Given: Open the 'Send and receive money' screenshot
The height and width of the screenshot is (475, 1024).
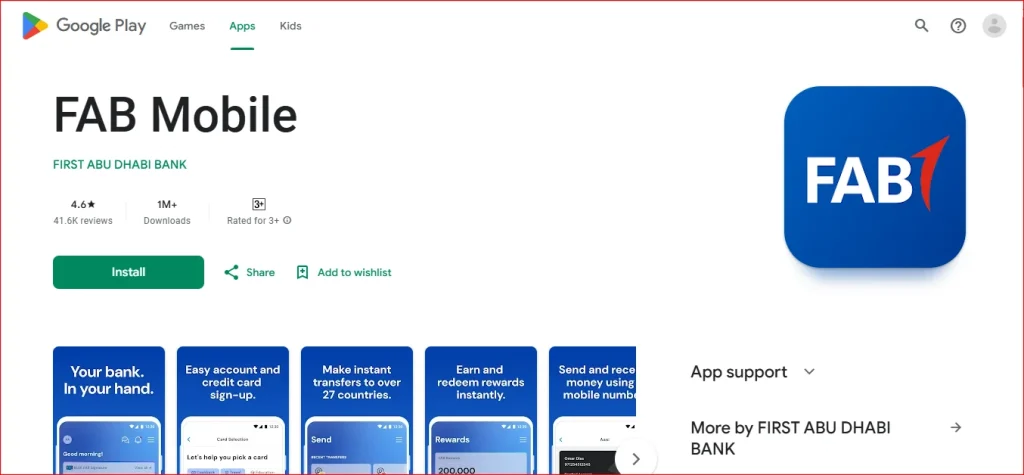Looking at the screenshot, I should click(x=592, y=410).
